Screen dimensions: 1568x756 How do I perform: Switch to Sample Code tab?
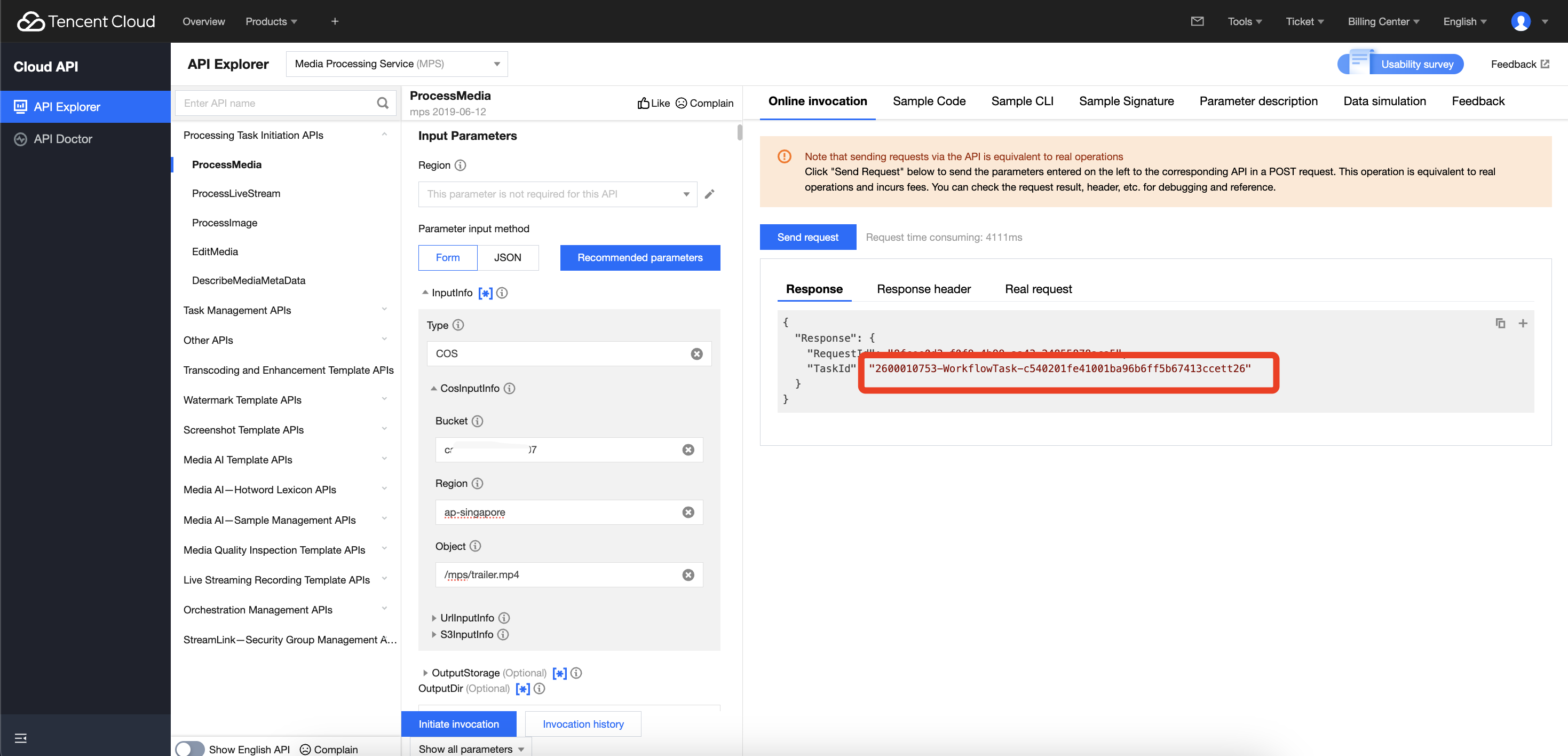929,101
